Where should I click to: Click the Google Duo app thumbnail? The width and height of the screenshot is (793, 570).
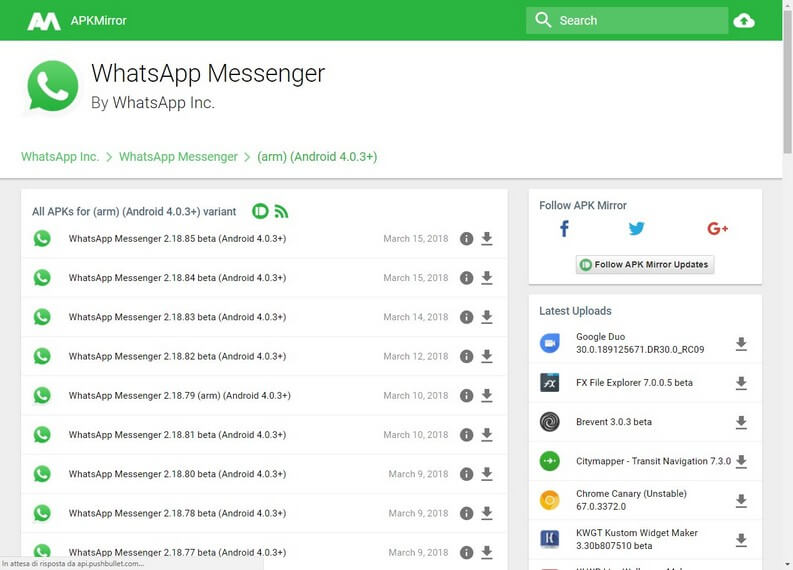click(549, 343)
